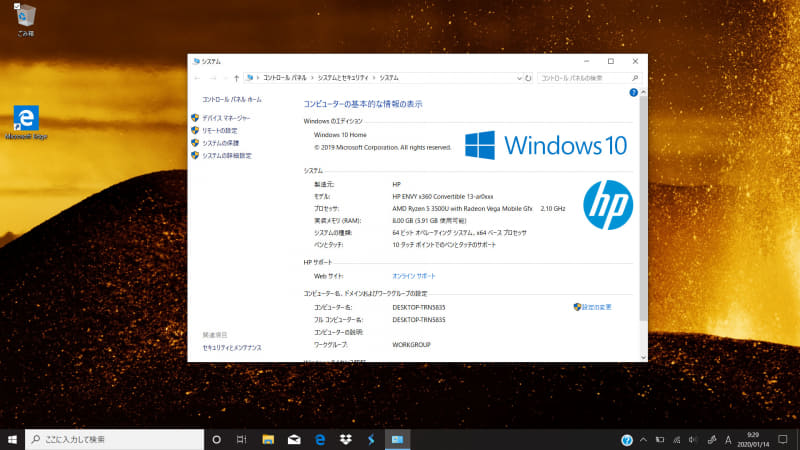The width and height of the screenshot is (800, 450).
Task: Click '8.00 GB' RAM value text
Action: tap(429, 221)
